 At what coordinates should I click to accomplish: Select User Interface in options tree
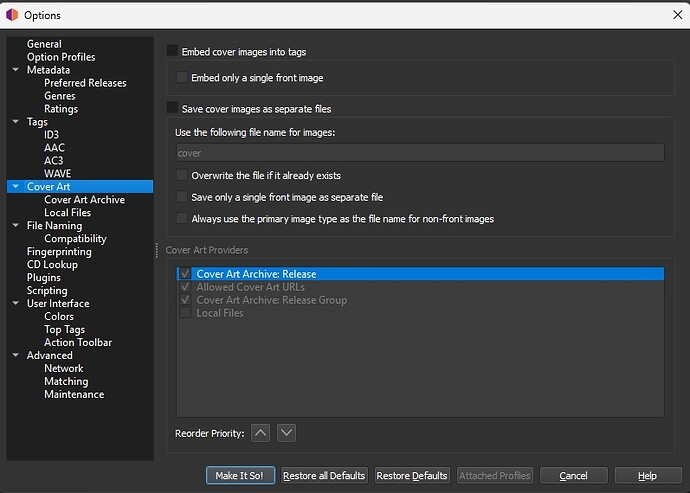pos(58,303)
